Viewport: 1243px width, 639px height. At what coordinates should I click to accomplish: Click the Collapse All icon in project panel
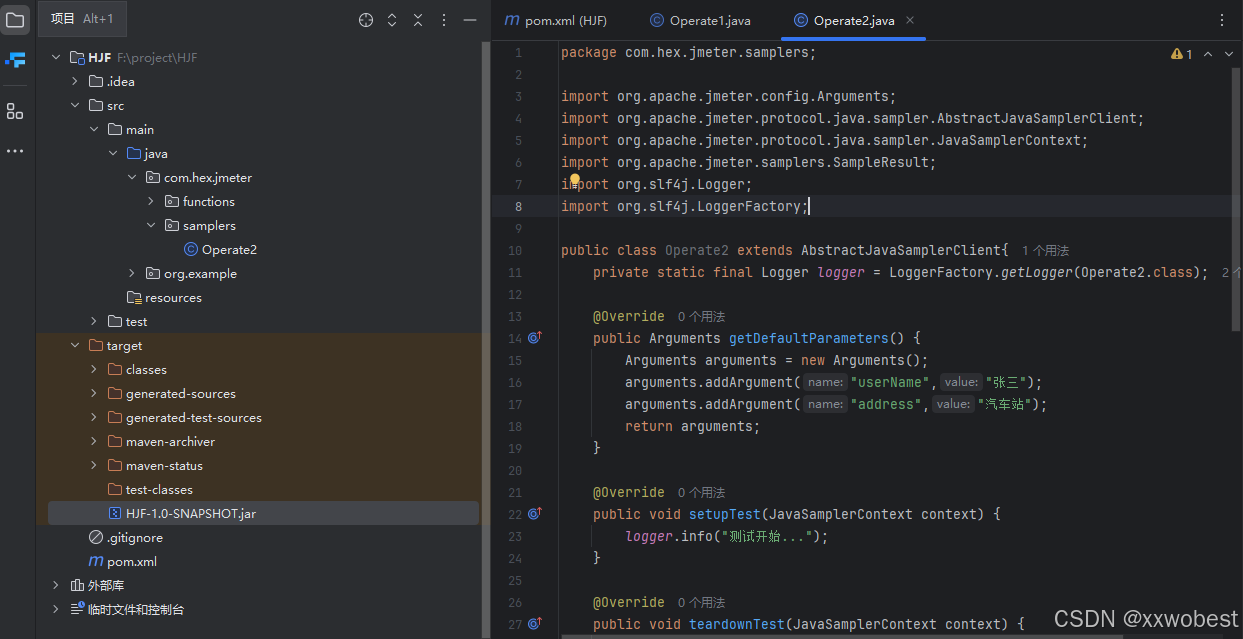click(x=418, y=20)
